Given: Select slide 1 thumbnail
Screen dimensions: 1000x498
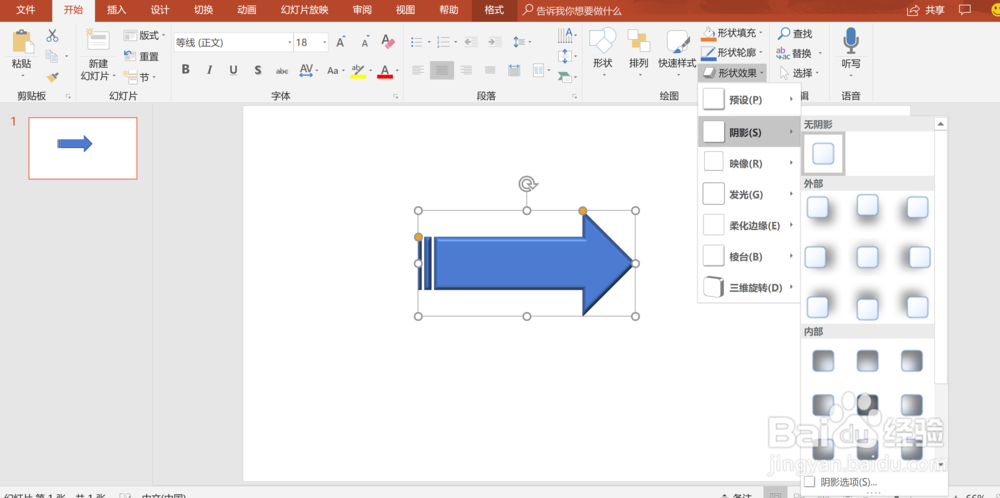Looking at the screenshot, I should [x=83, y=148].
